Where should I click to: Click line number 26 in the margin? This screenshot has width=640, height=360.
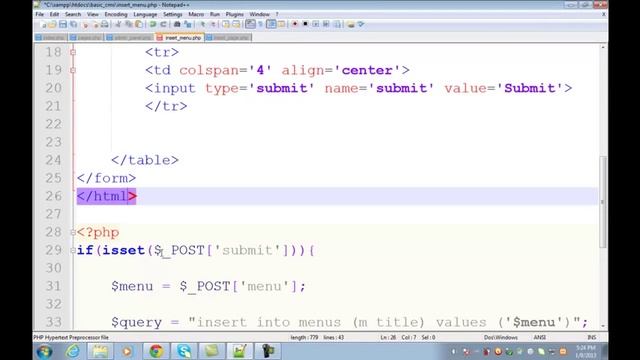pyautogui.click(x=53, y=196)
